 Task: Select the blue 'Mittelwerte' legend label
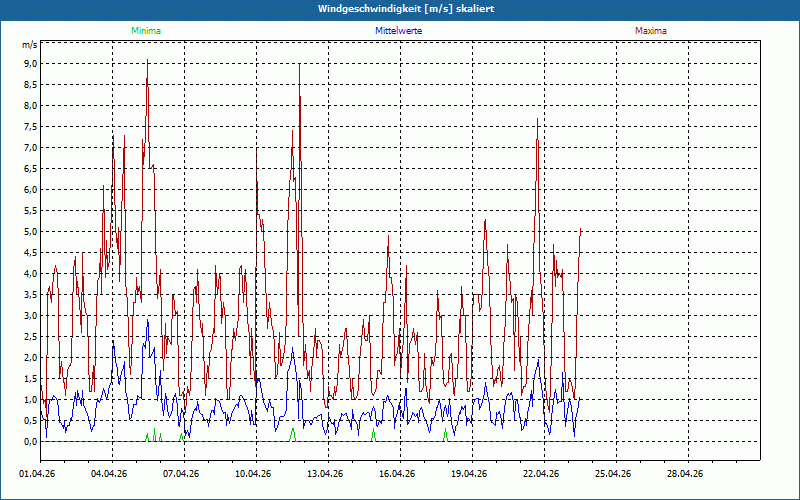(398, 31)
